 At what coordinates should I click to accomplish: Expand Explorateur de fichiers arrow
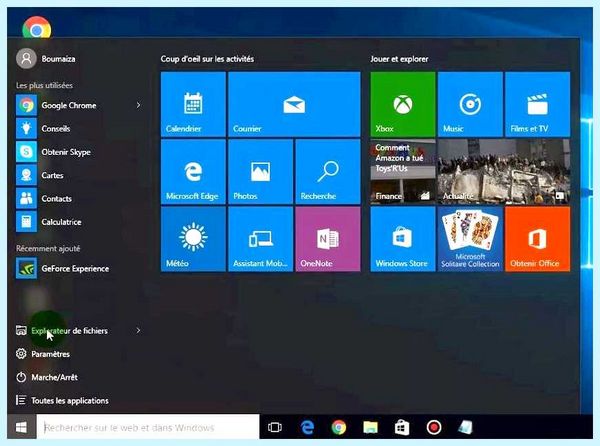(139, 330)
